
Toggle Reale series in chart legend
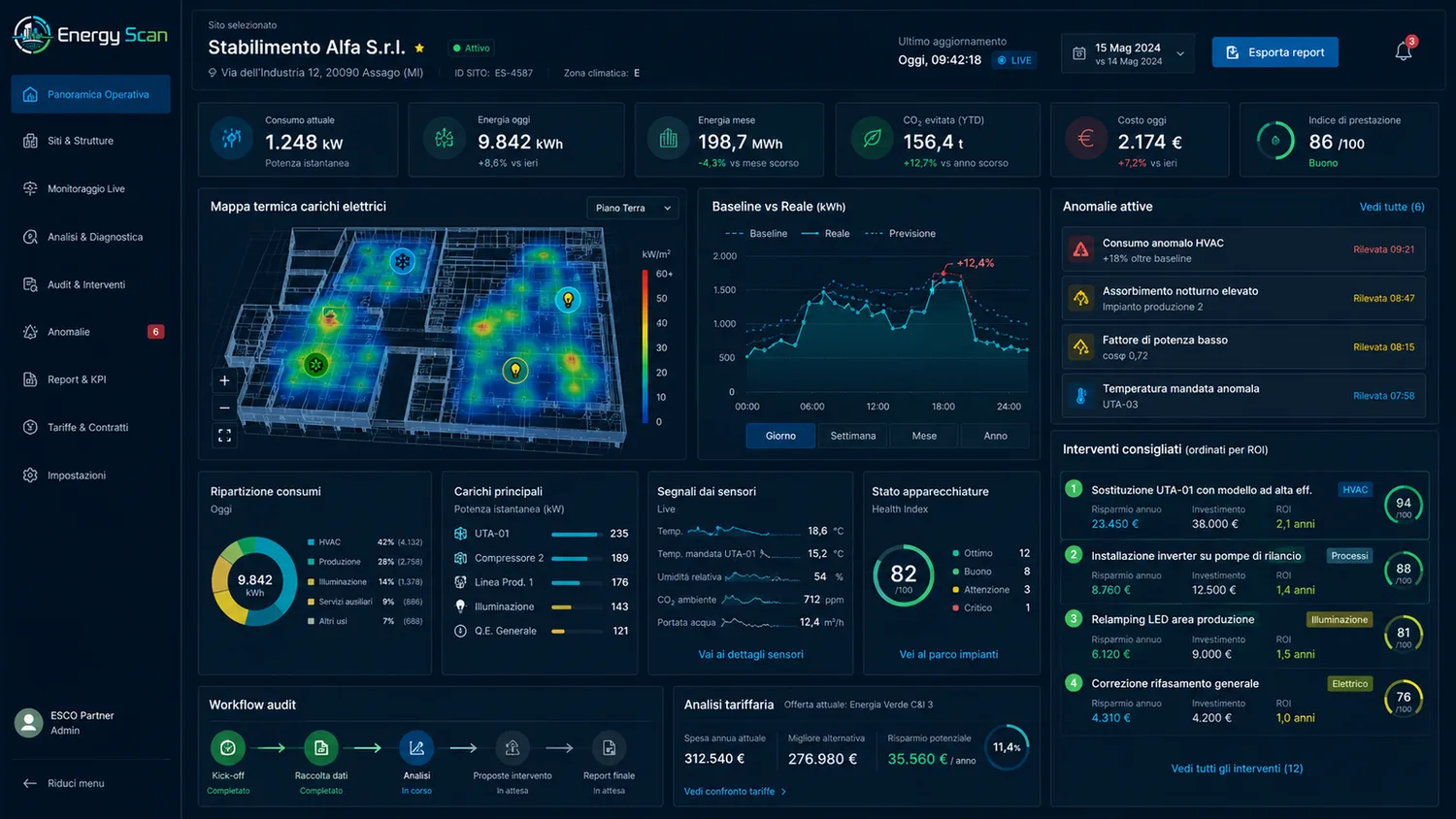tap(826, 234)
